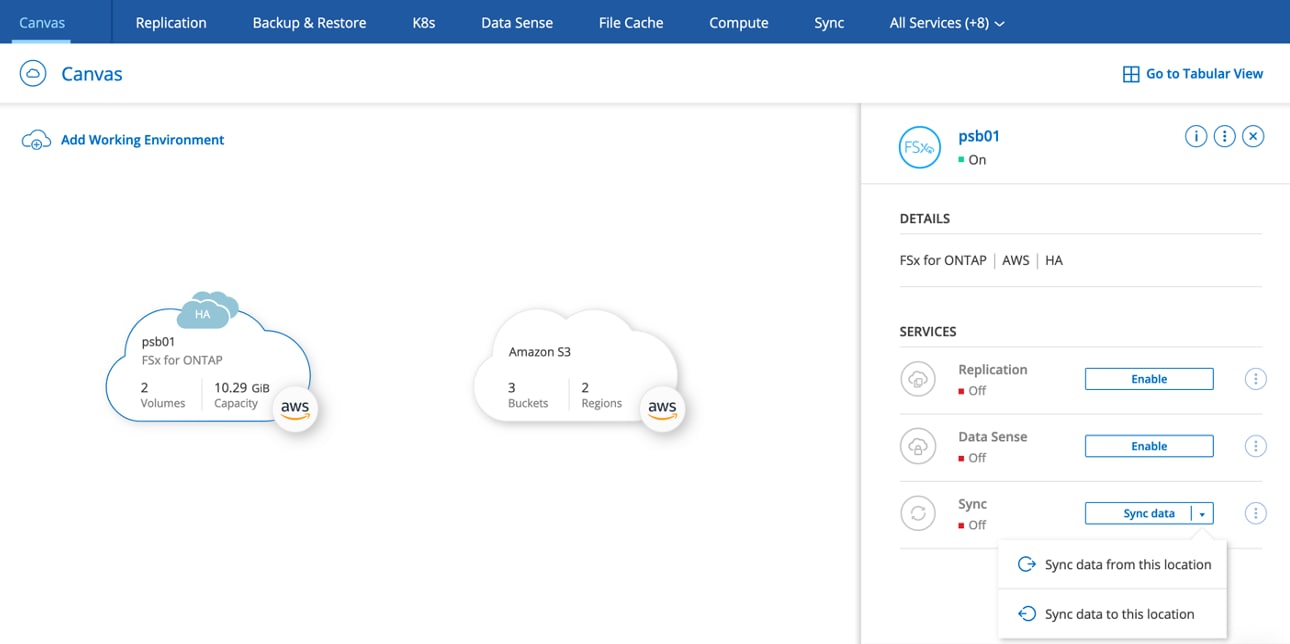Close the psb01 details panel

tap(1253, 136)
